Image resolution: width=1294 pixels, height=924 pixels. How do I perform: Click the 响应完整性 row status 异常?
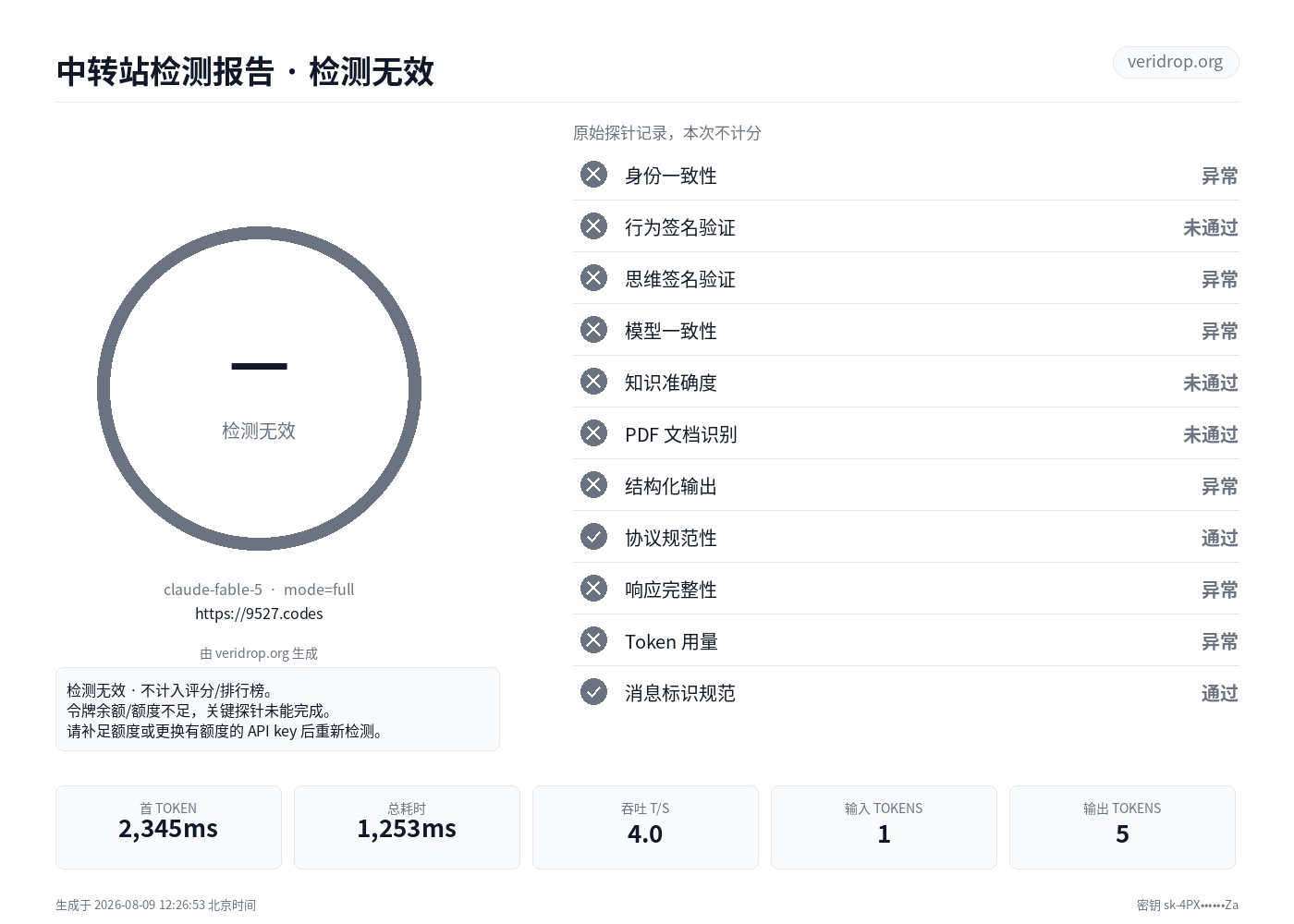click(1219, 590)
